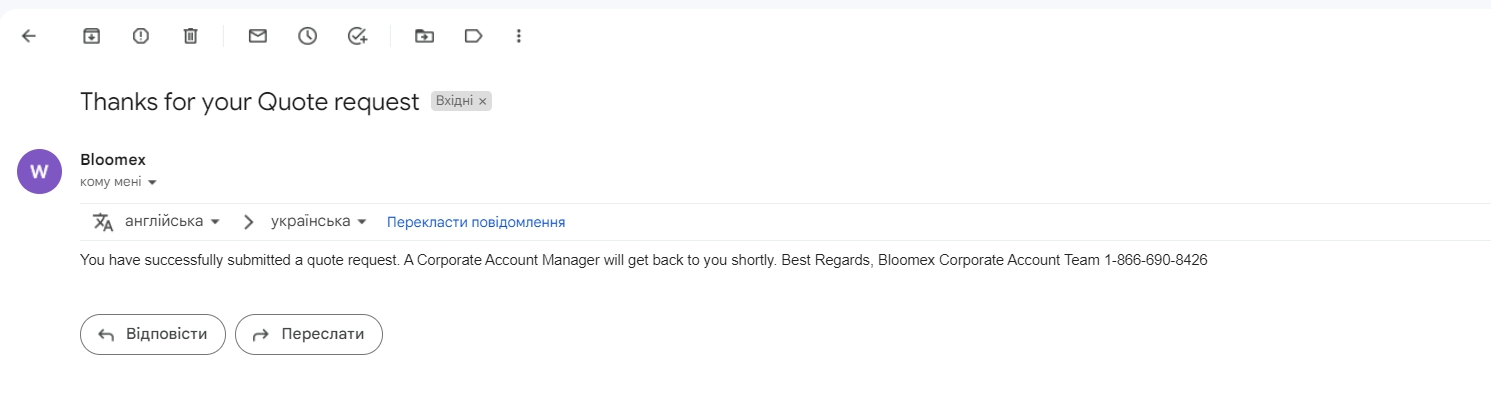The image size is (1491, 418).
Task: Open the англійська source language dropdown
Action: [x=172, y=221]
